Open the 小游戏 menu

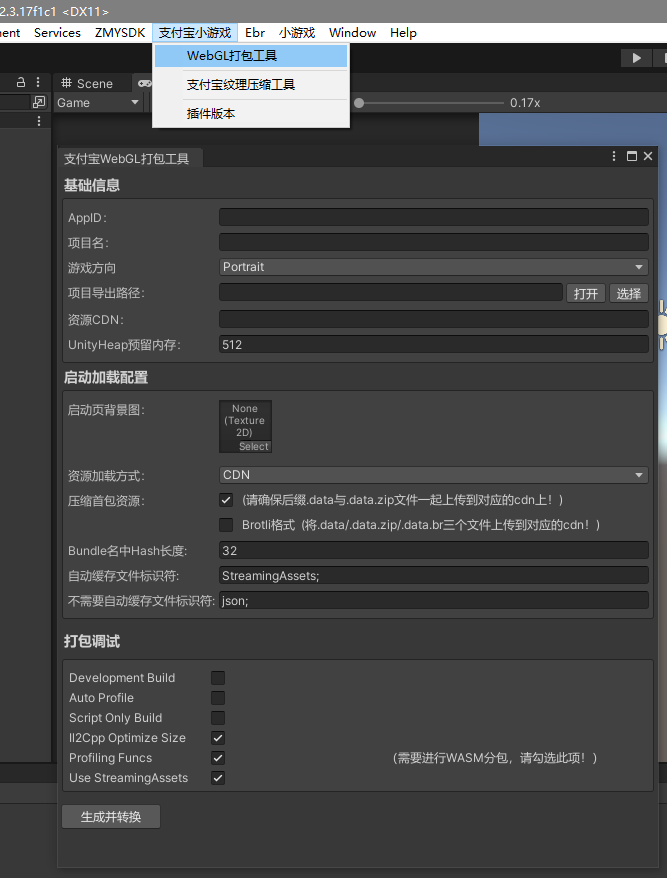(x=297, y=32)
